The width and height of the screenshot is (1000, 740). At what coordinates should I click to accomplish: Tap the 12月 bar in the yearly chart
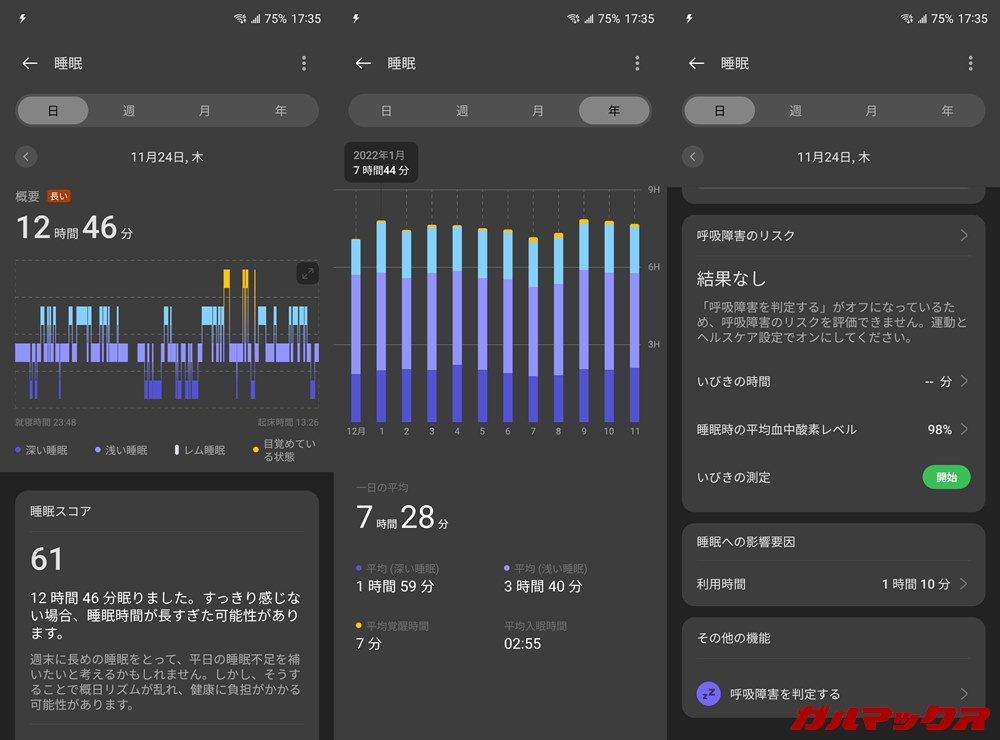pos(356,330)
